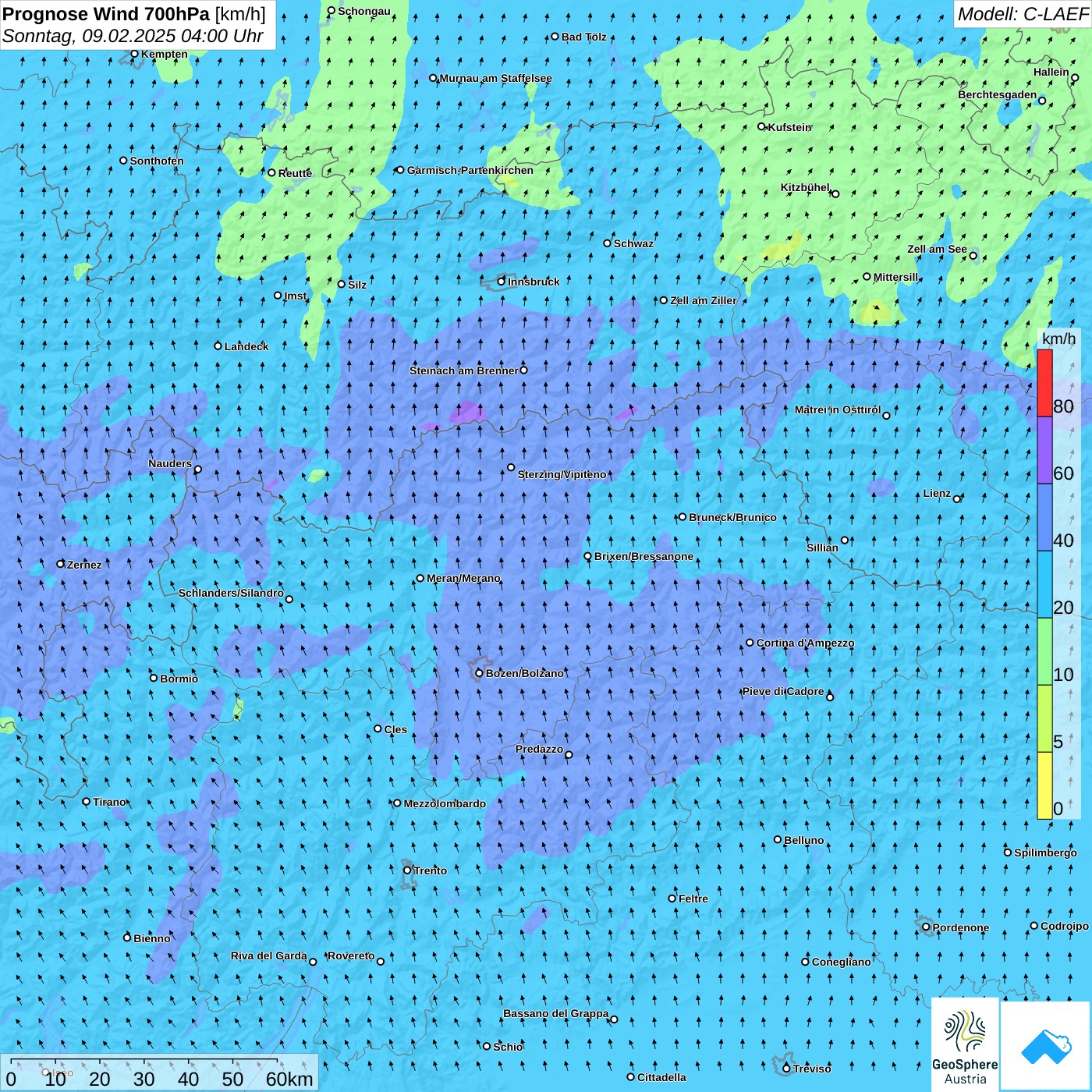Image resolution: width=1092 pixels, height=1092 pixels.
Task: Click the Nauders location dot
Action: point(198,469)
